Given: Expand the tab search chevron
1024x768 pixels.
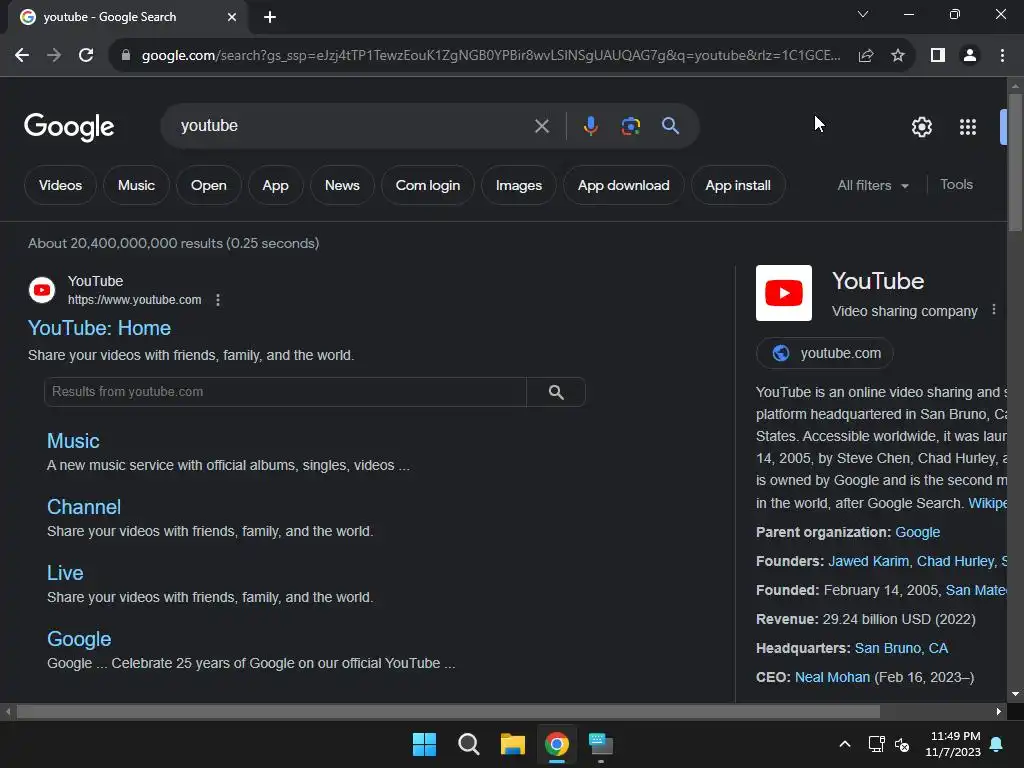Looking at the screenshot, I should pyautogui.click(x=863, y=14).
